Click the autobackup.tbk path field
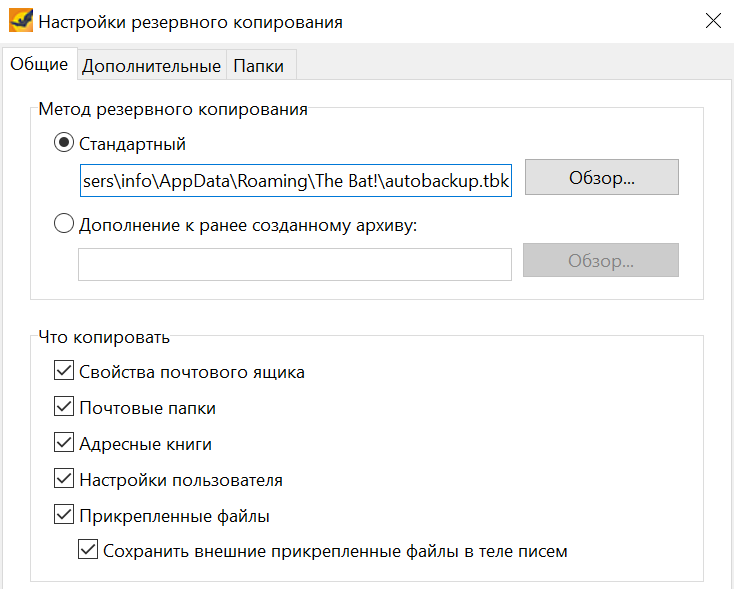 coord(295,180)
